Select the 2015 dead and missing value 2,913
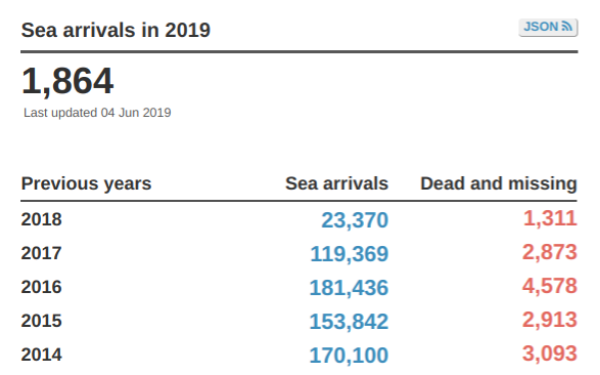The image size is (600, 375). [x=549, y=320]
